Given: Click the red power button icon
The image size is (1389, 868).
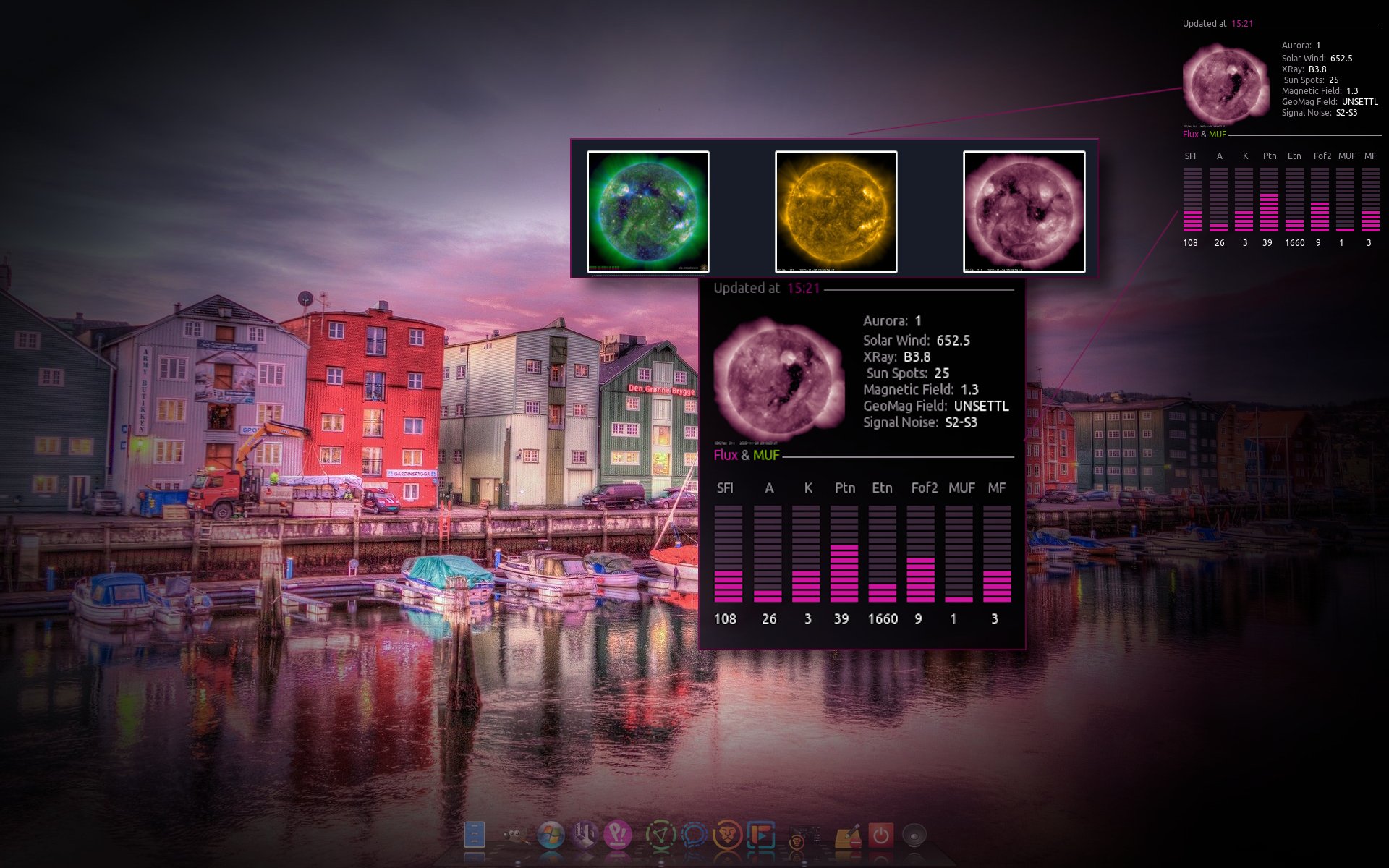Looking at the screenshot, I should point(880,834).
